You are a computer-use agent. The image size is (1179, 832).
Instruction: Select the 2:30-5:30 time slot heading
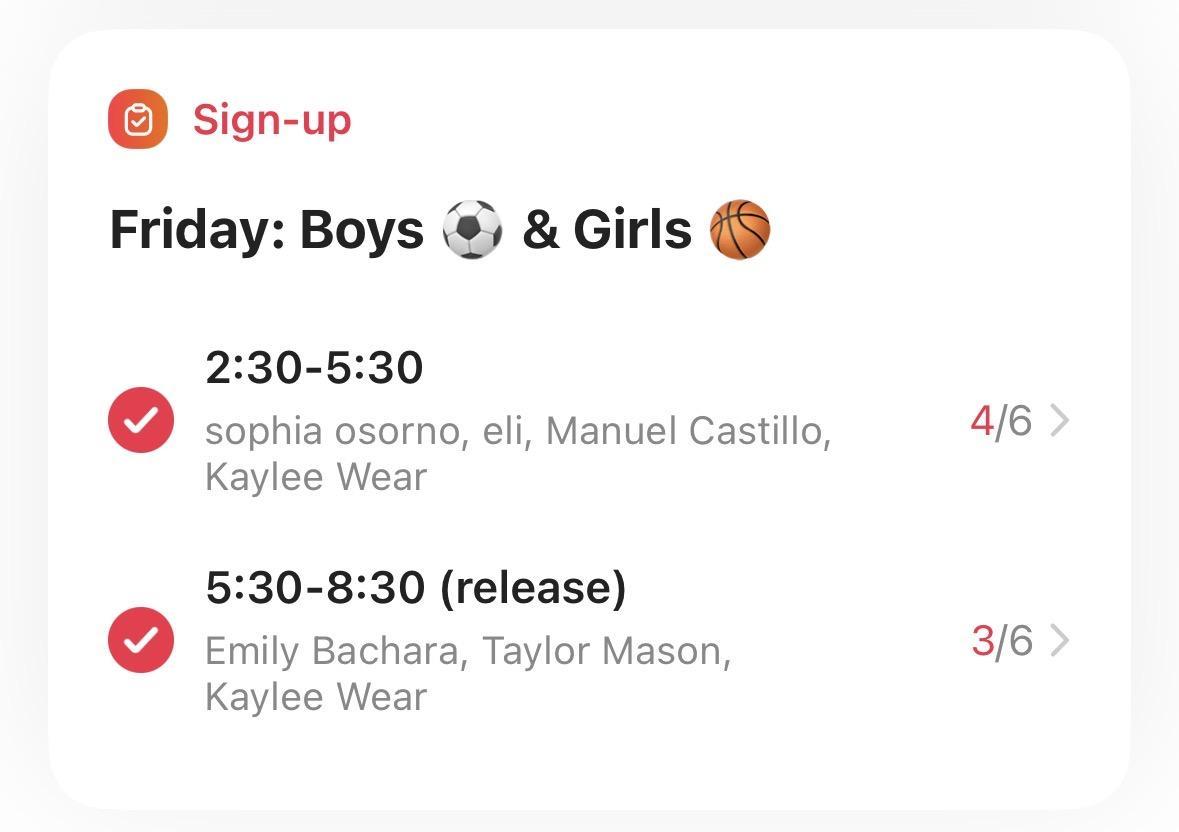[314, 368]
